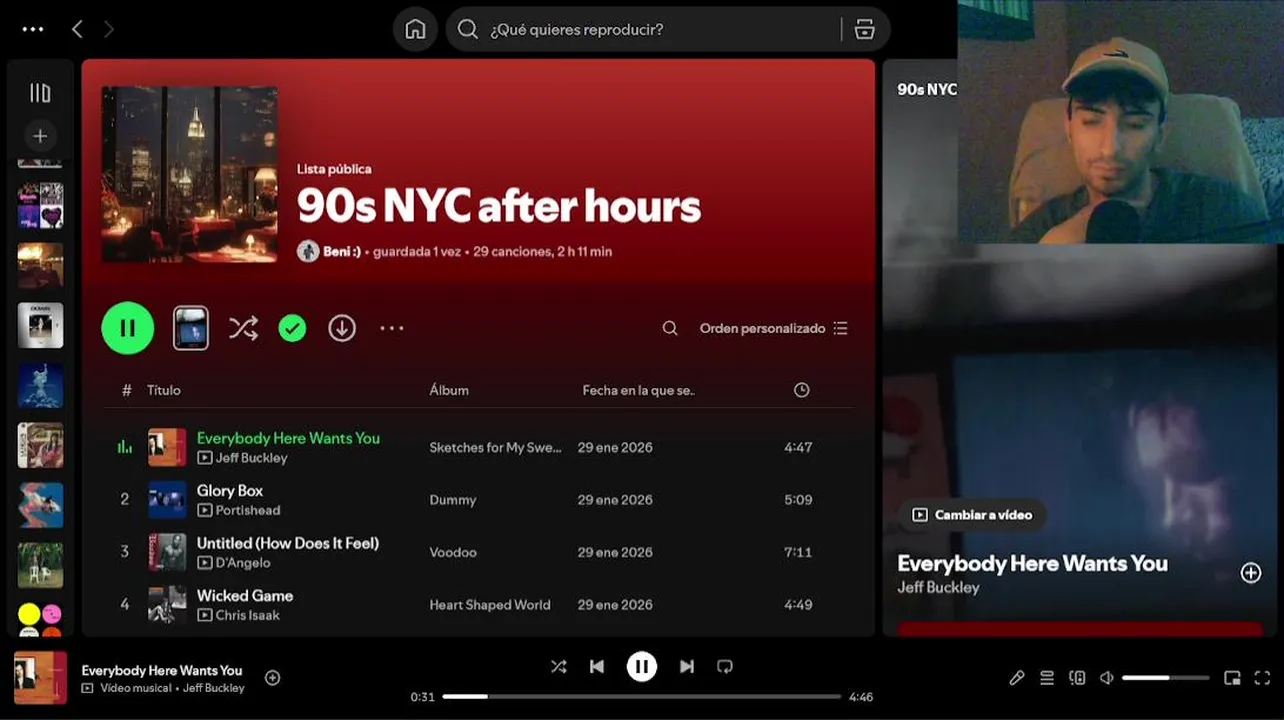Viewport: 1284px width, 720px height.
Task: Play the Glory Box track
Action: pyautogui.click(x=230, y=490)
